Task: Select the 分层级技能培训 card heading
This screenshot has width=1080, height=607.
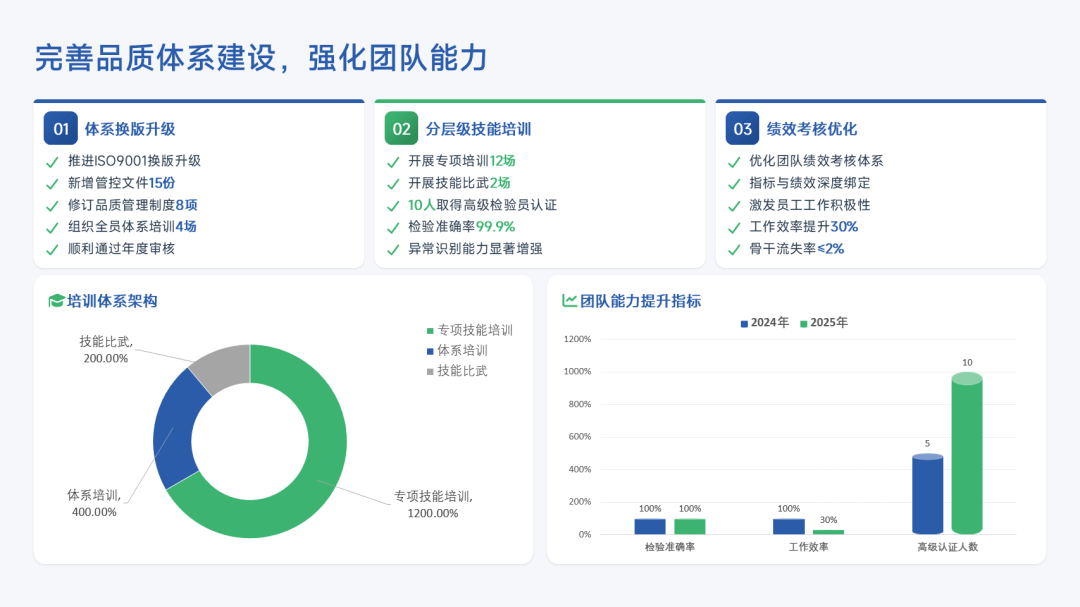Action: coord(478,129)
